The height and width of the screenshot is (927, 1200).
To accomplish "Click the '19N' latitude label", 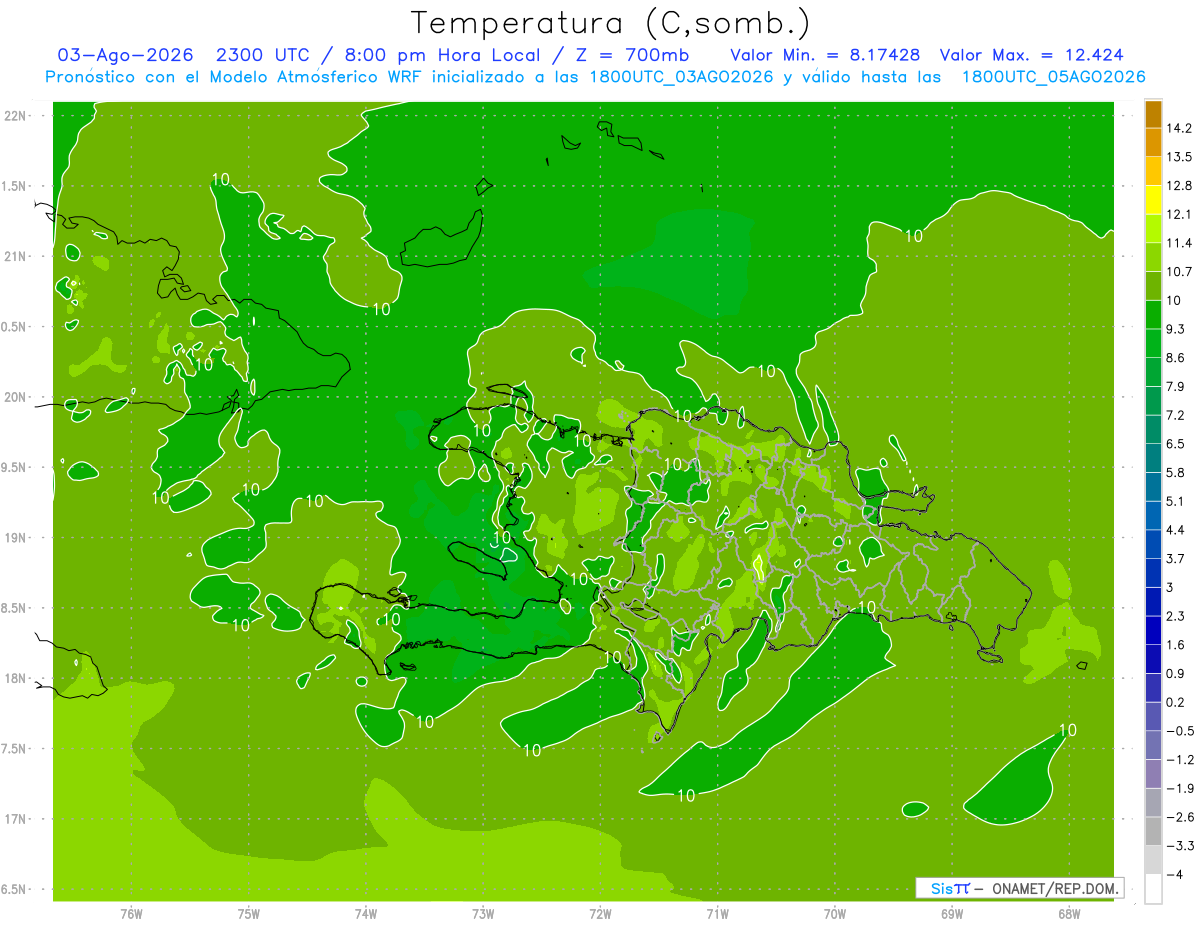I will (17, 538).
